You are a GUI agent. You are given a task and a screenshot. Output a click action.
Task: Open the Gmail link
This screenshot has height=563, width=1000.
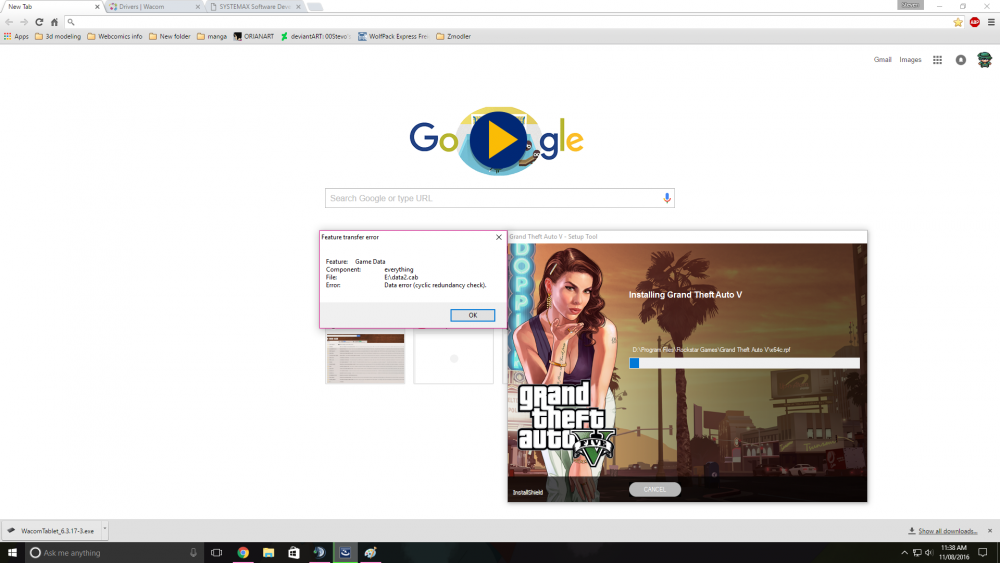coord(882,59)
